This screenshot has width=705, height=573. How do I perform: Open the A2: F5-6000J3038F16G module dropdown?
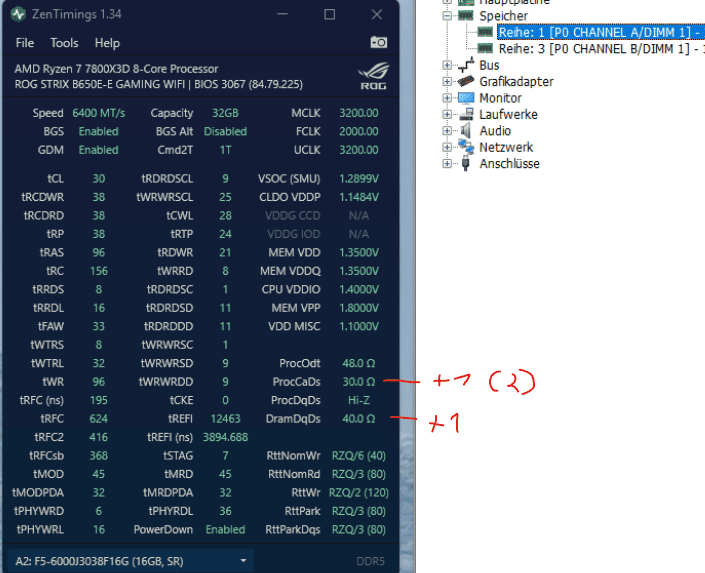[131, 561]
